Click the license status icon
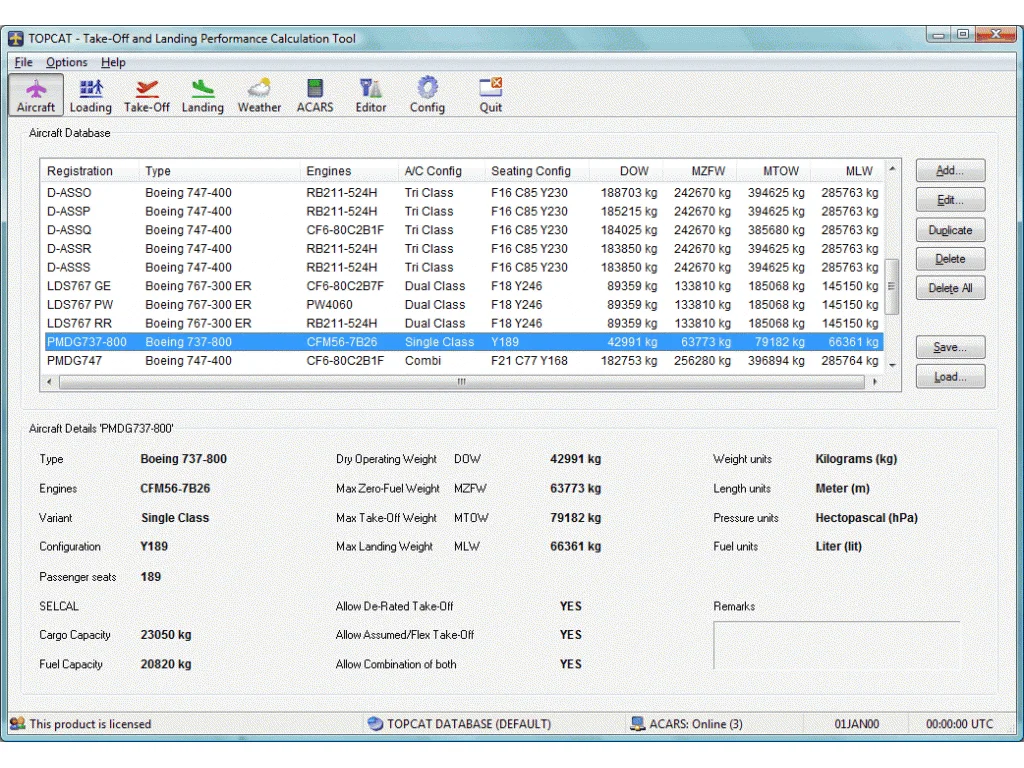This screenshot has height=768, width=1024. 18,724
